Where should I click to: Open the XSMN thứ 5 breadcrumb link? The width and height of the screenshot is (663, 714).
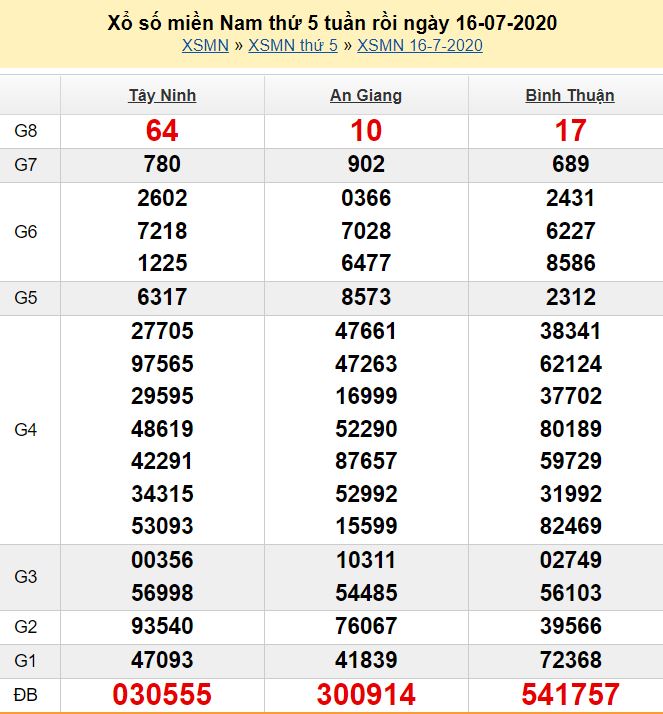point(293,46)
